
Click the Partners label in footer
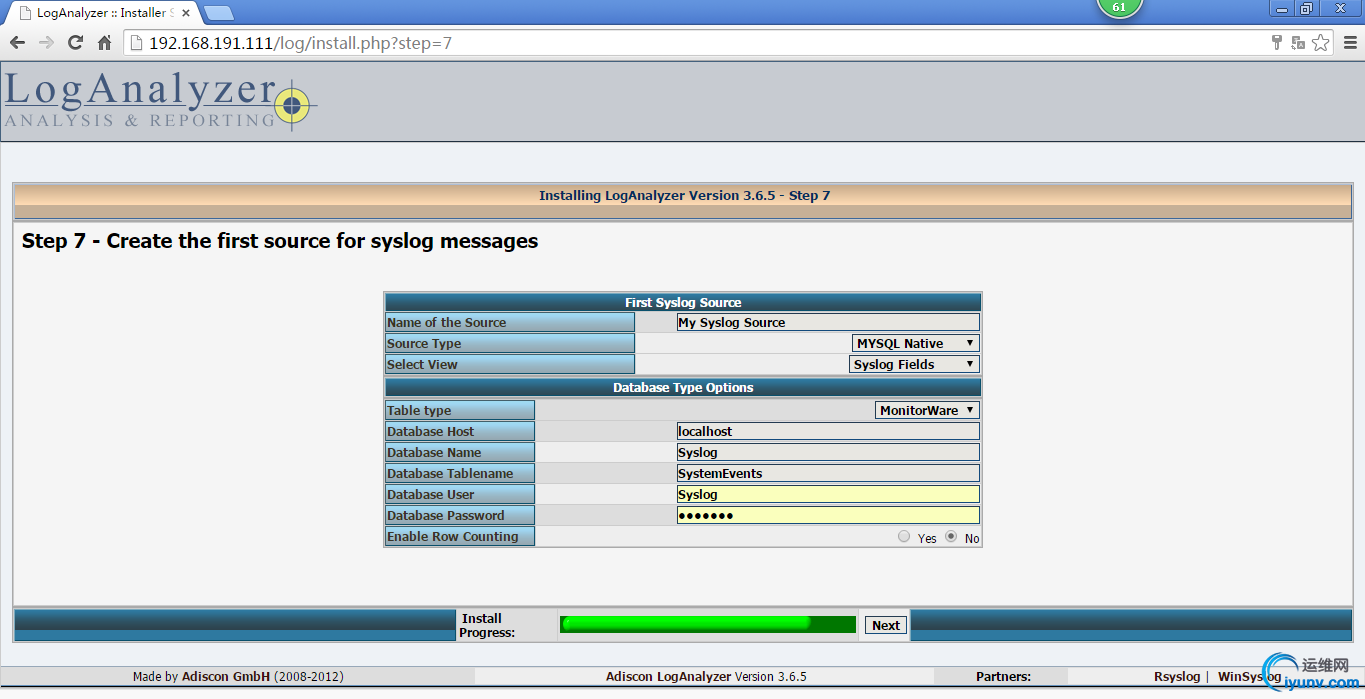[x=1003, y=677]
